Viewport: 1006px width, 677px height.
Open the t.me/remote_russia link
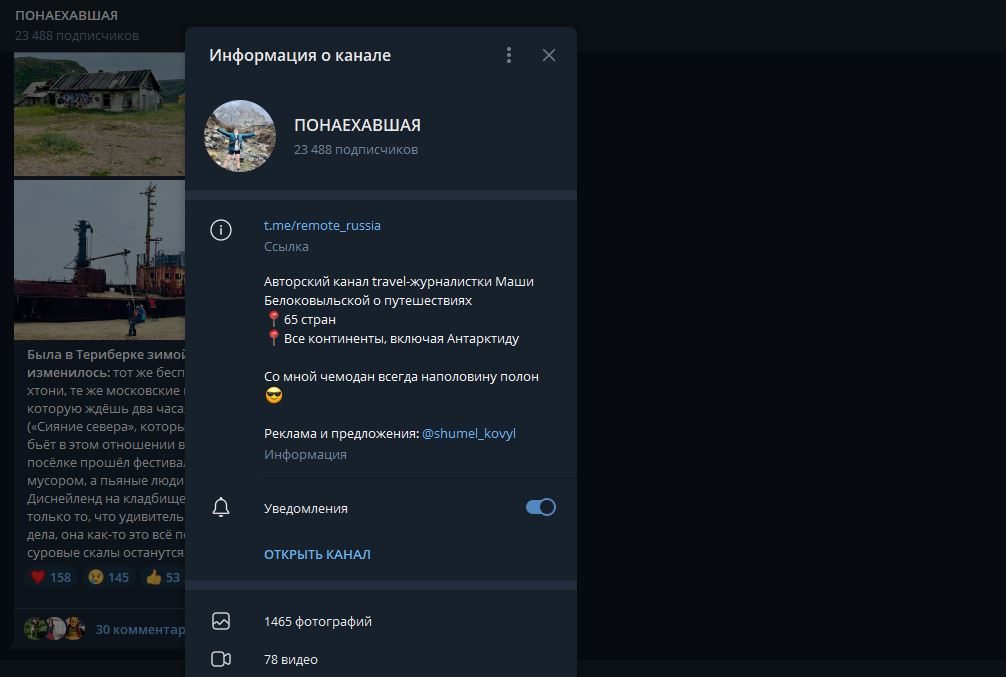click(323, 225)
